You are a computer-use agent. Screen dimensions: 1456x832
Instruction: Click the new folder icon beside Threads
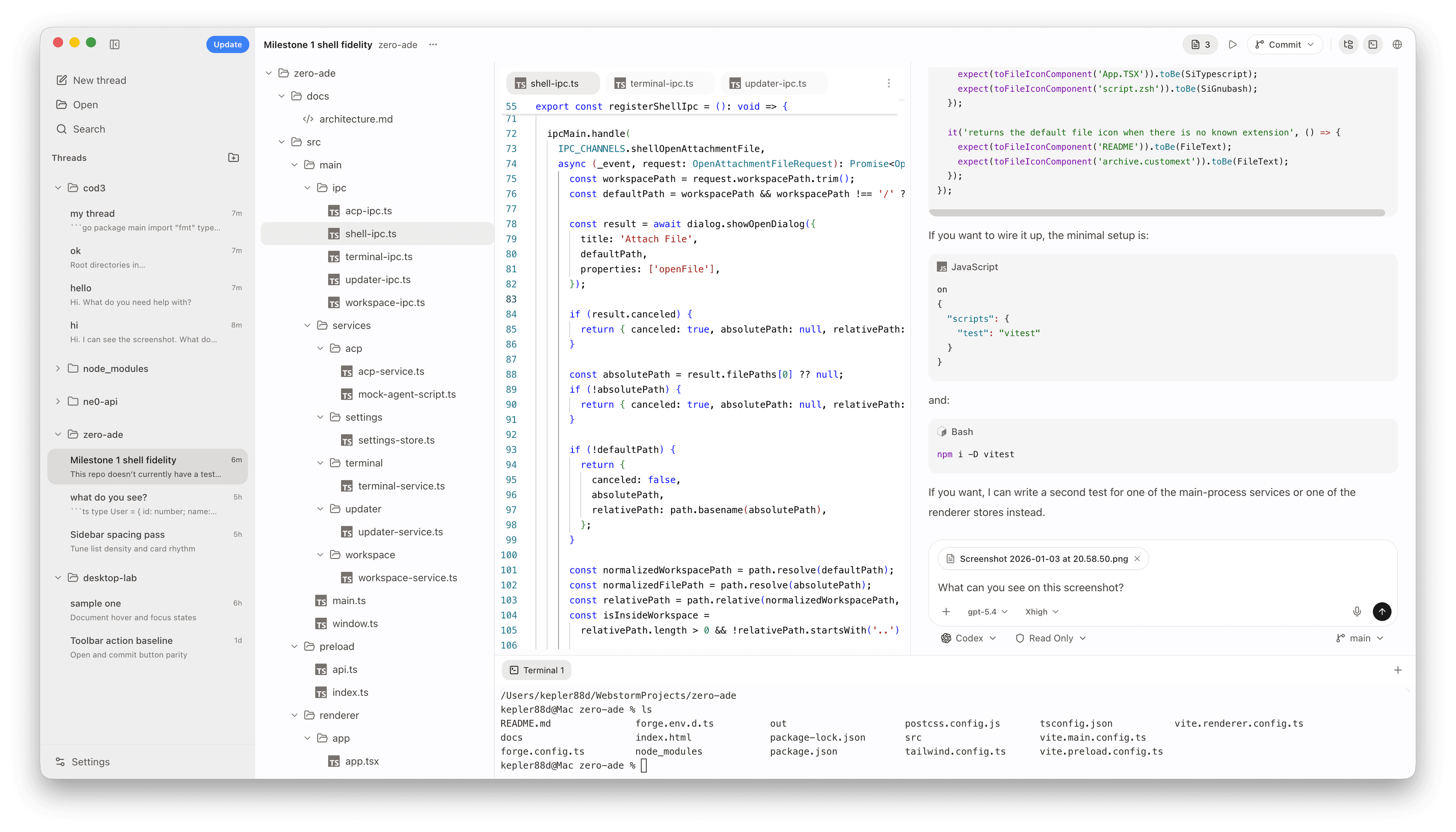click(233, 158)
